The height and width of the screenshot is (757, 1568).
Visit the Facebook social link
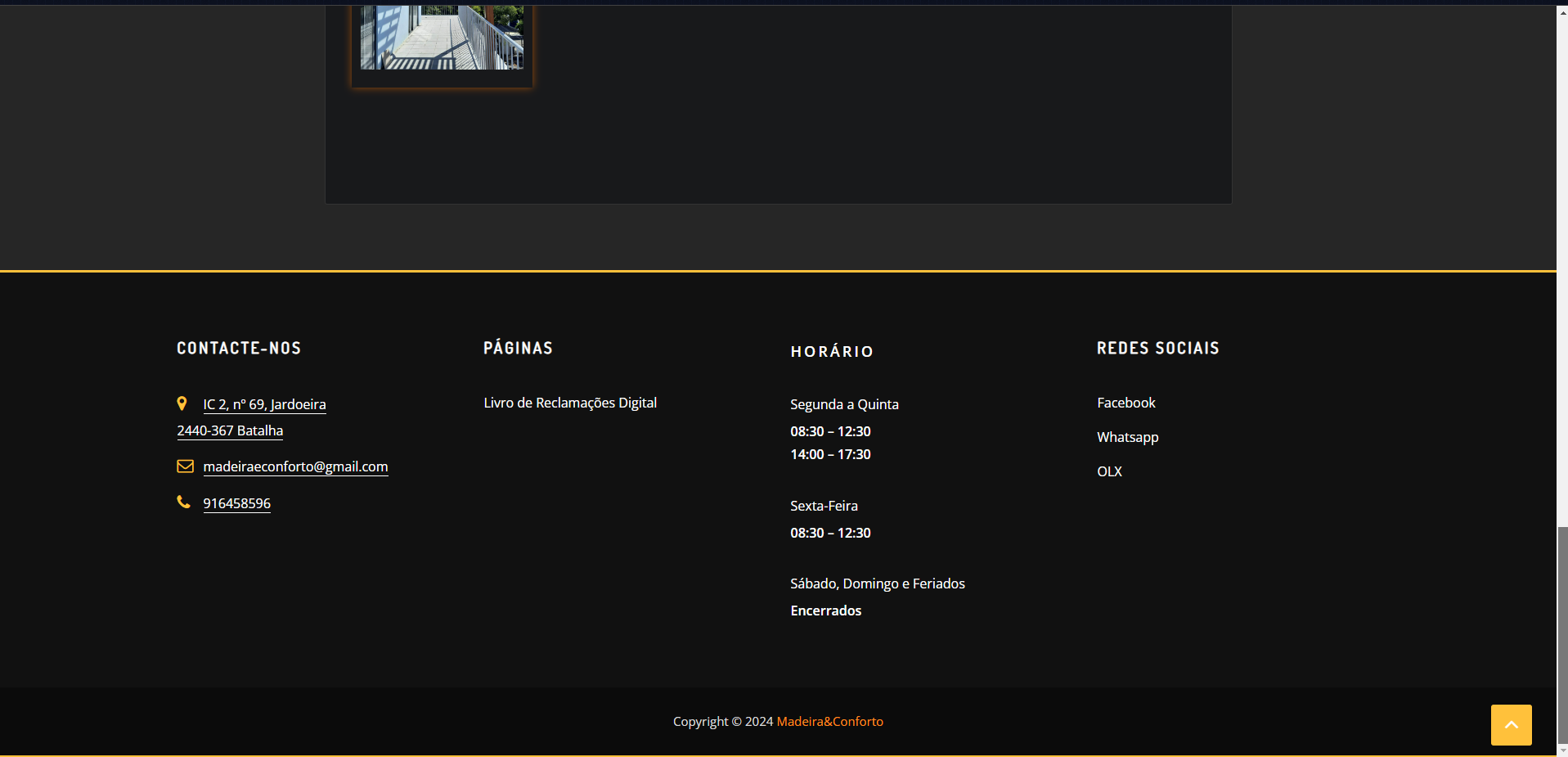[x=1125, y=403]
